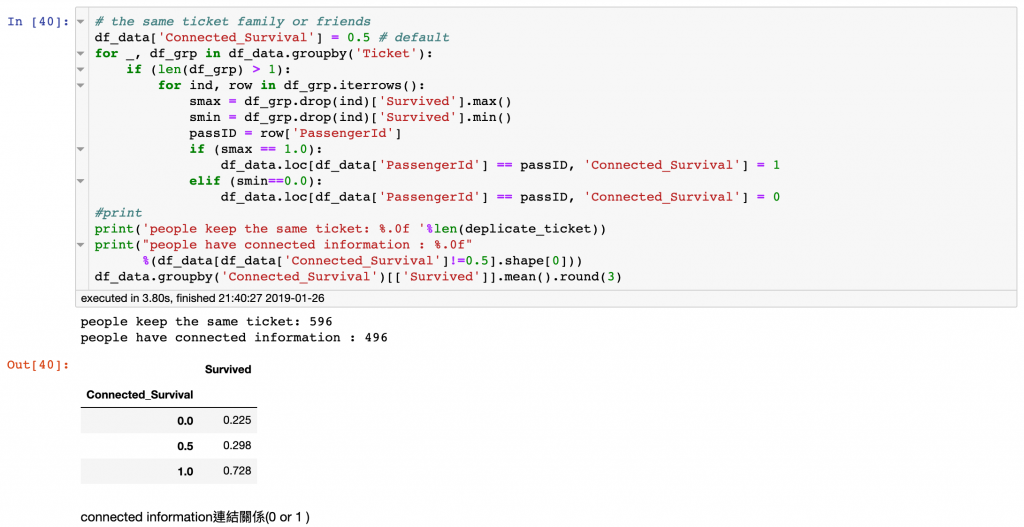Screen dimensions: 1024x527
Task: Collapse the 'if (smax == 1.0)' fold arrow
Action: click(x=81, y=150)
